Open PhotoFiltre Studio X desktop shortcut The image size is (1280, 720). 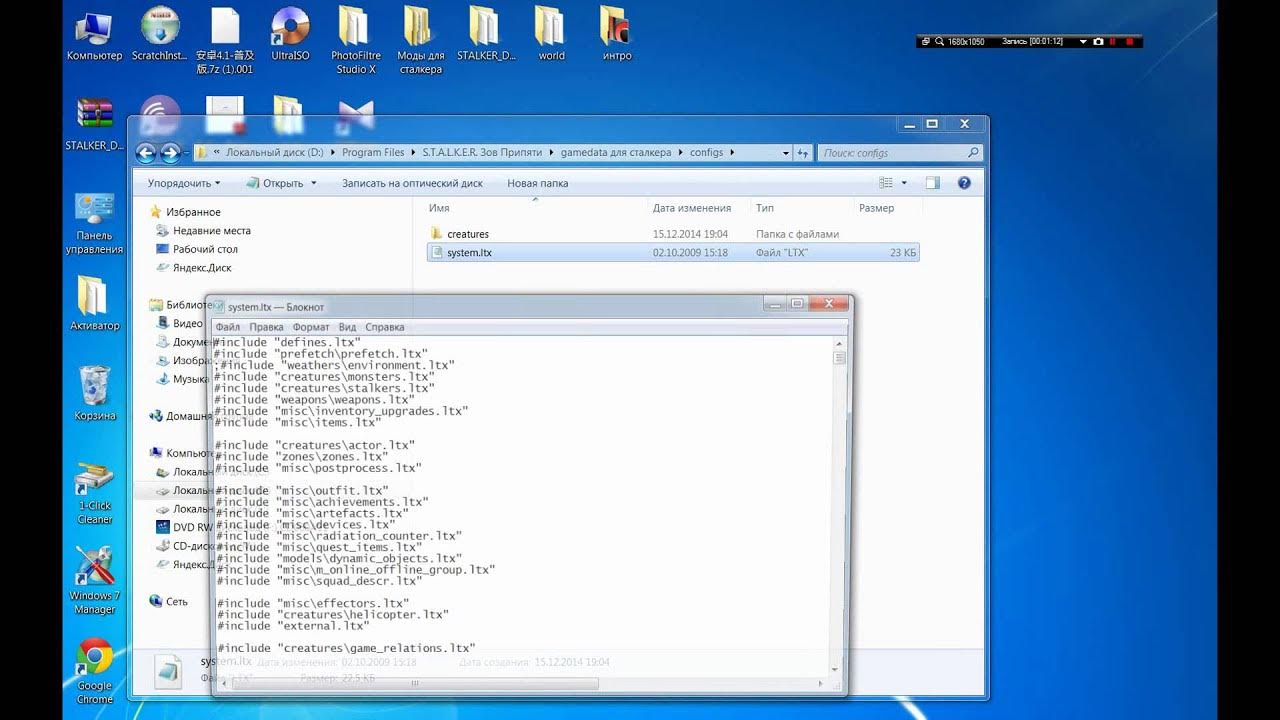356,40
